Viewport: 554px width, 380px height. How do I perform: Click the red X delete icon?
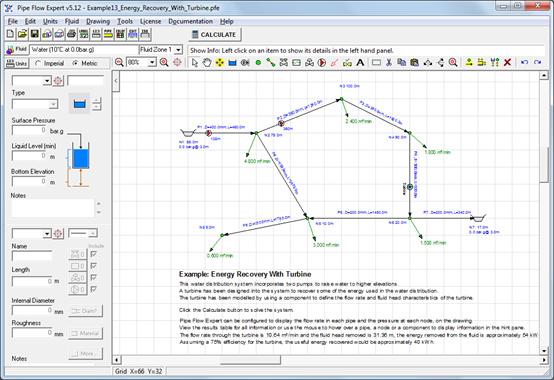pos(508,63)
